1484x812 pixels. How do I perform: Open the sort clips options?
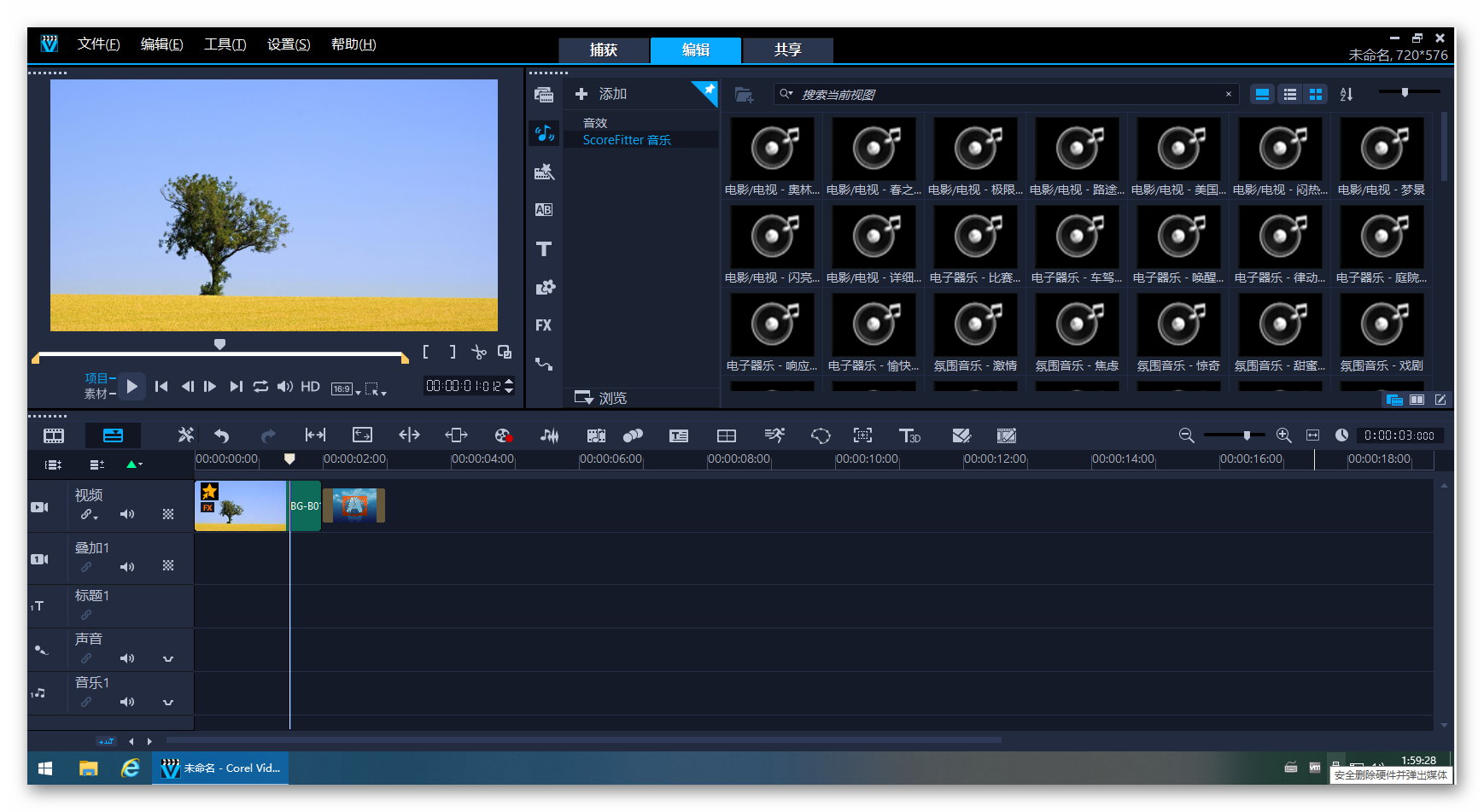click(x=1347, y=94)
